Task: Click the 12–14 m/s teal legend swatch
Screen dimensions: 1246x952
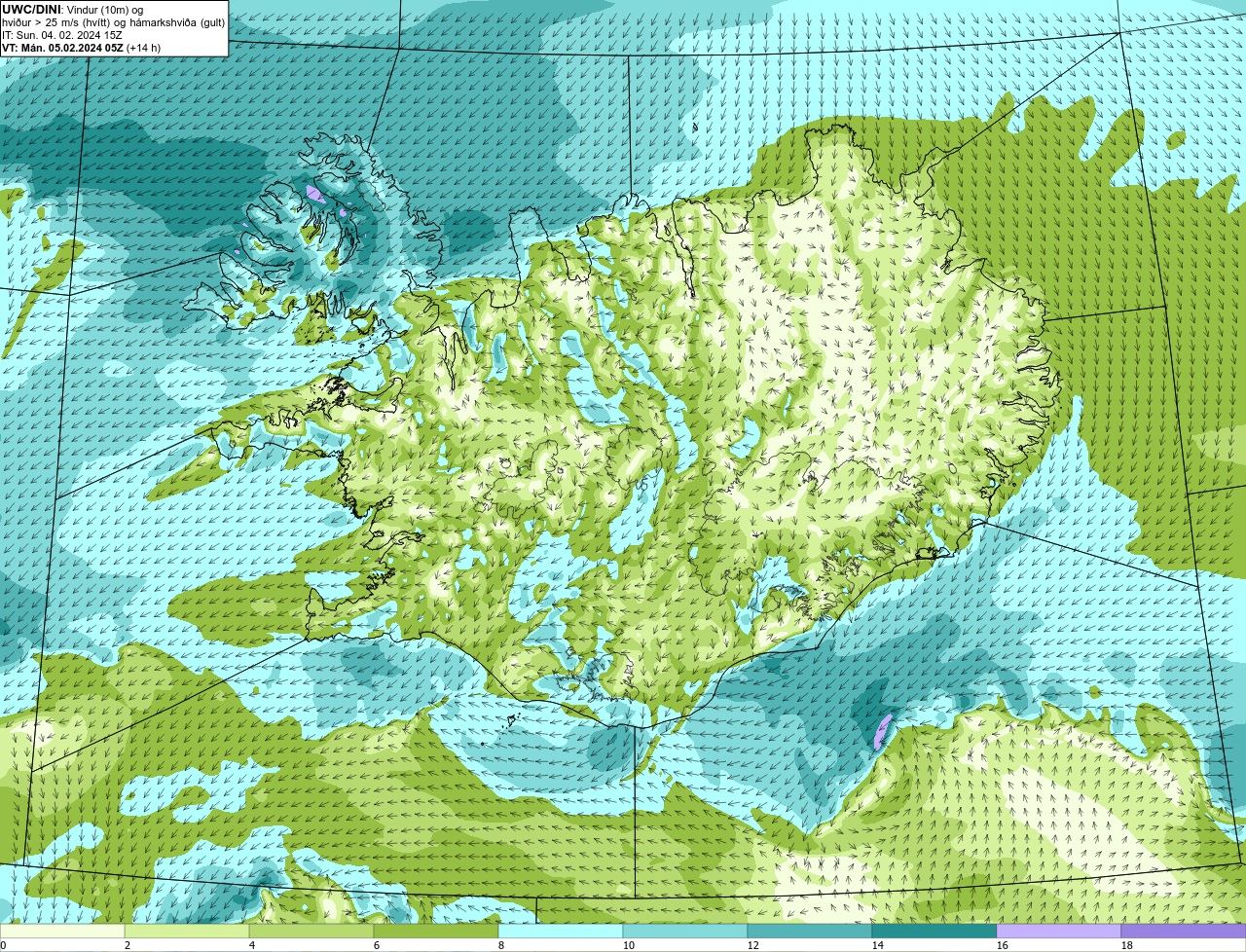Action: [x=810, y=931]
